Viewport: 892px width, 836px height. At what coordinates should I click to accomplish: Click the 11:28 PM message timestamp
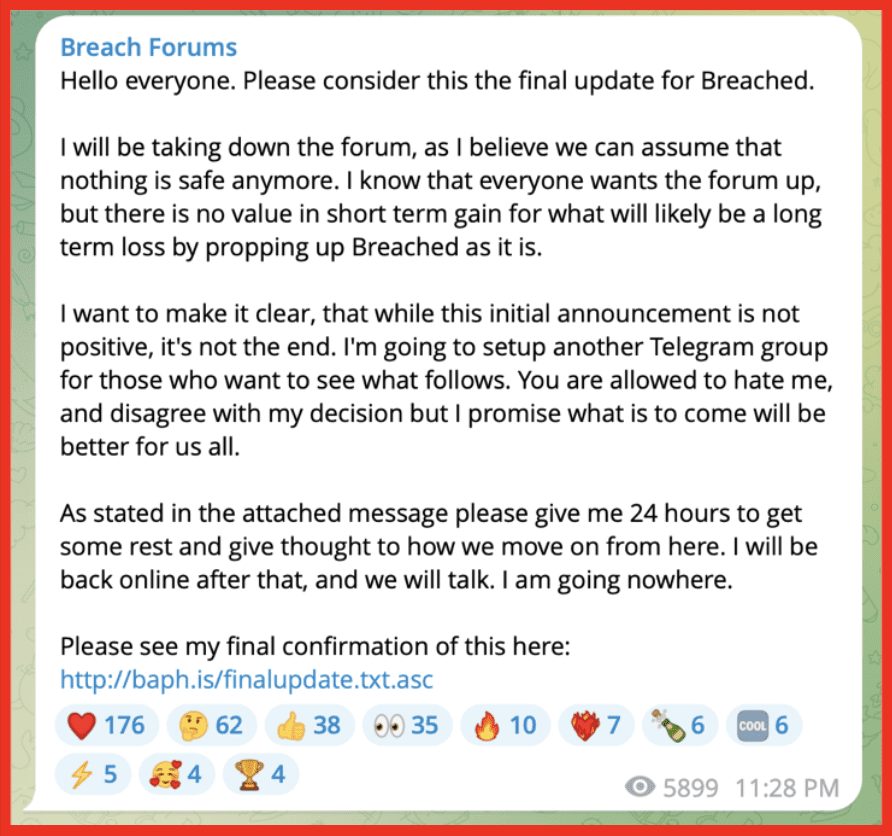787,788
